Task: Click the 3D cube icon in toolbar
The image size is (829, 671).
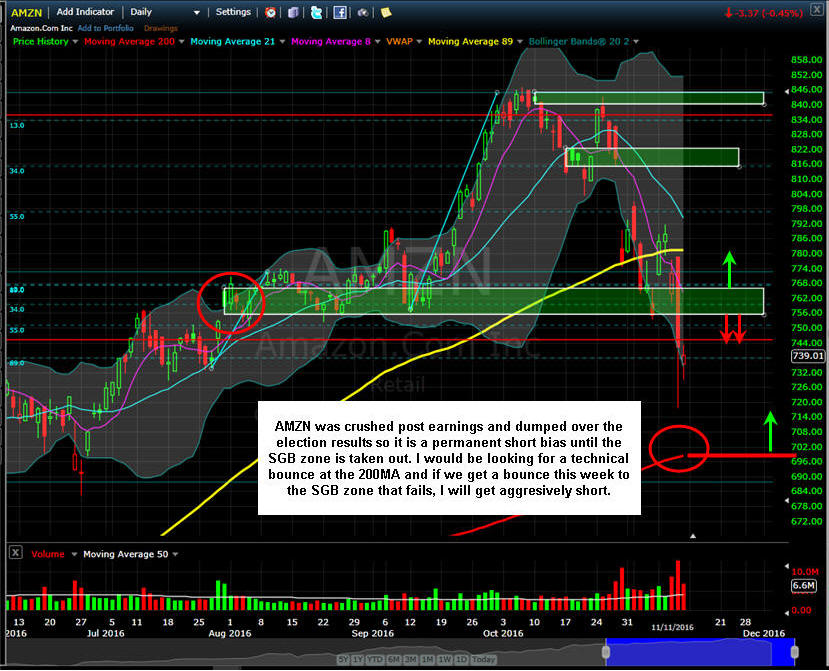Action: tap(293, 13)
